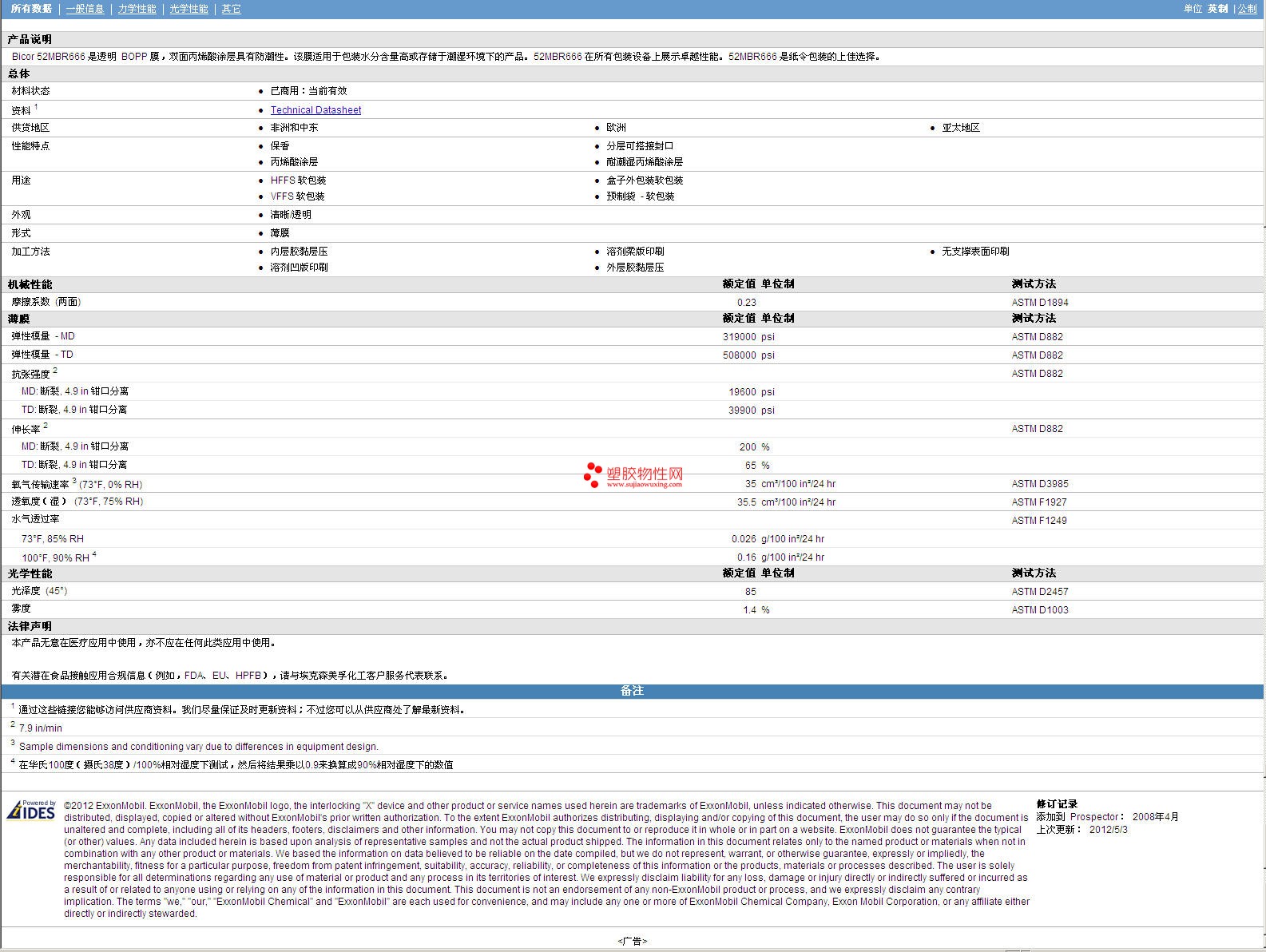Click footnote 4 superscript beside 100°F, 90% RH
1266x952 pixels.
point(94,554)
